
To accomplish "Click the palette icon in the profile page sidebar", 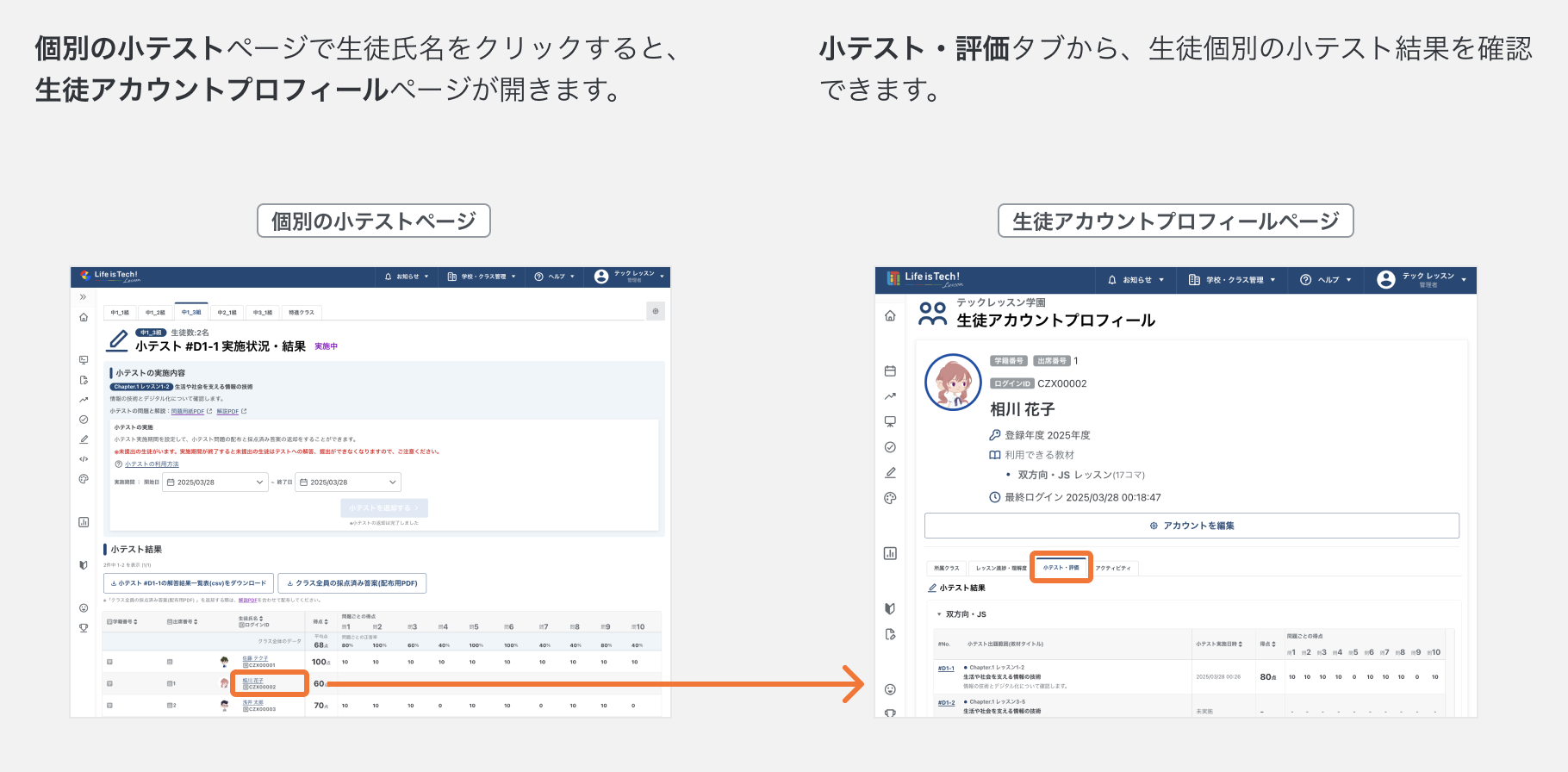I will click(x=890, y=498).
